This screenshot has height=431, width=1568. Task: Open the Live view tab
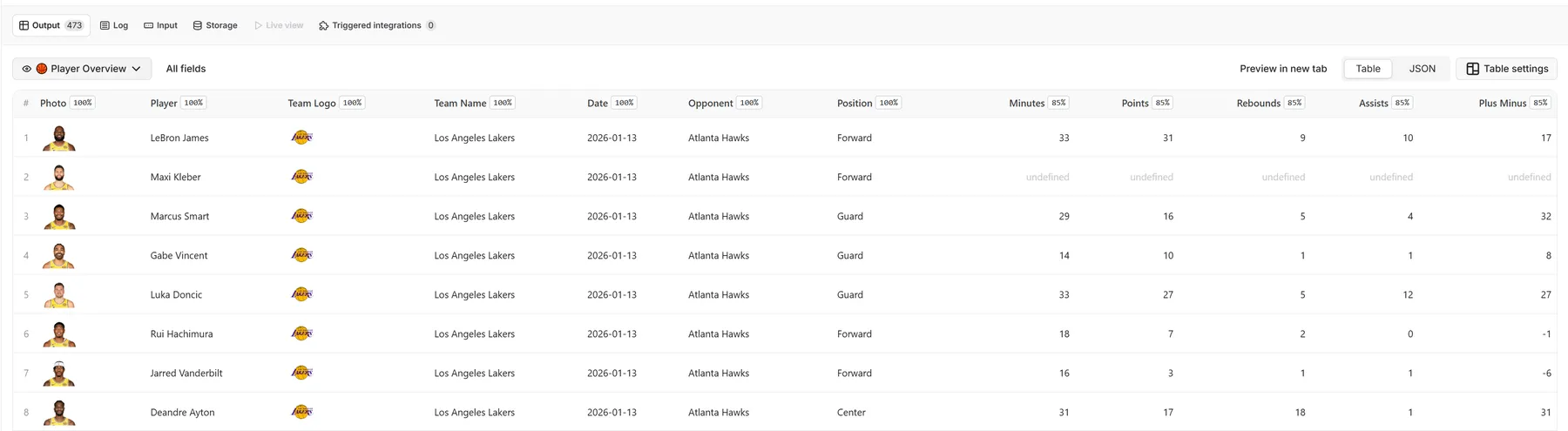click(279, 25)
